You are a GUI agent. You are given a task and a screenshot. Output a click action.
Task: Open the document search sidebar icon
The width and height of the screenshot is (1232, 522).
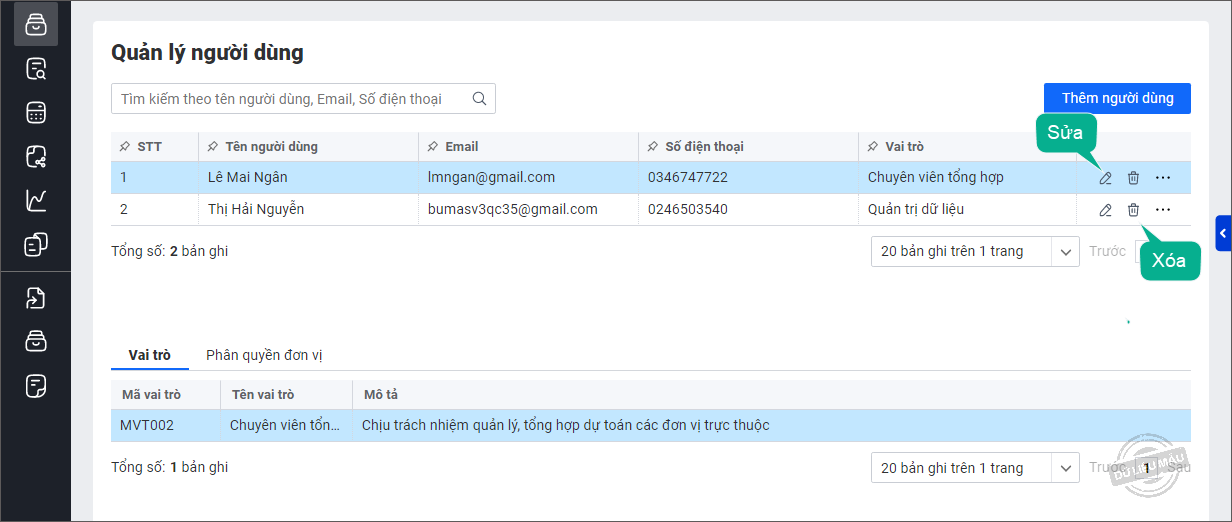click(x=36, y=69)
